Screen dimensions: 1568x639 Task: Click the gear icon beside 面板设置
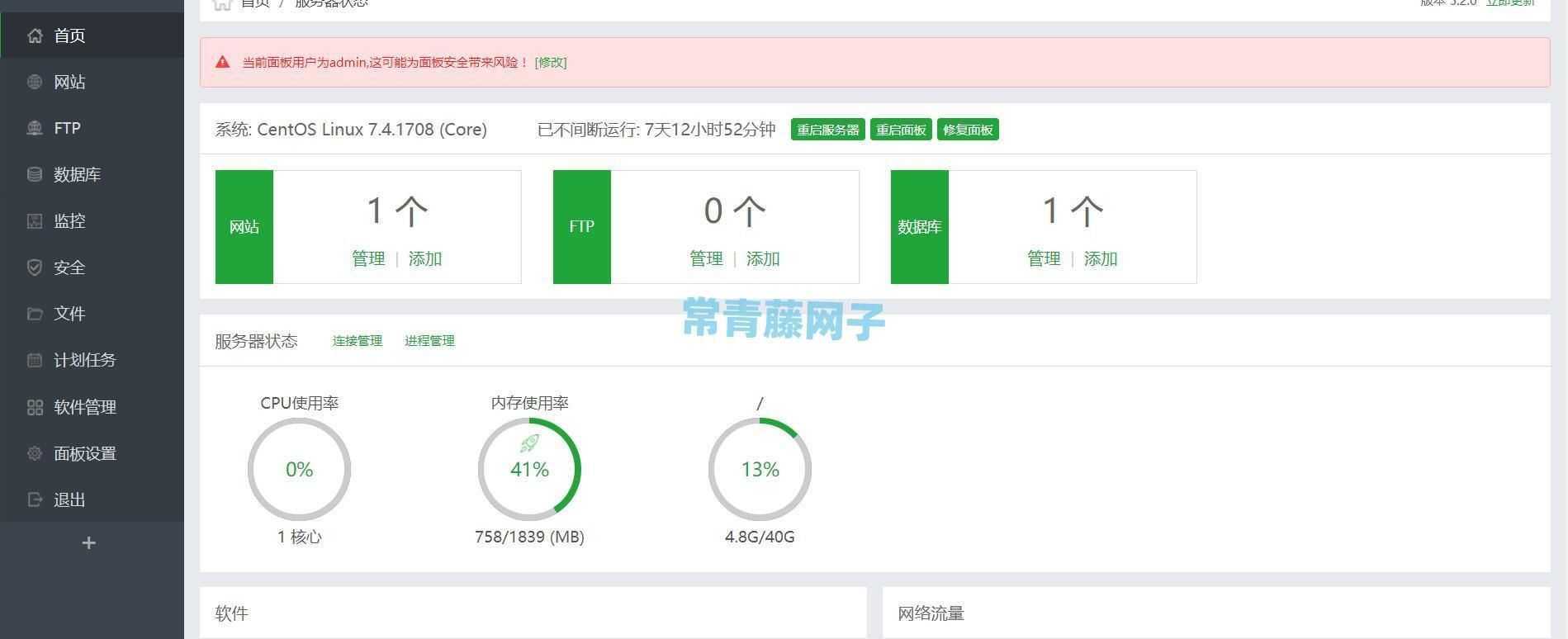(35, 453)
